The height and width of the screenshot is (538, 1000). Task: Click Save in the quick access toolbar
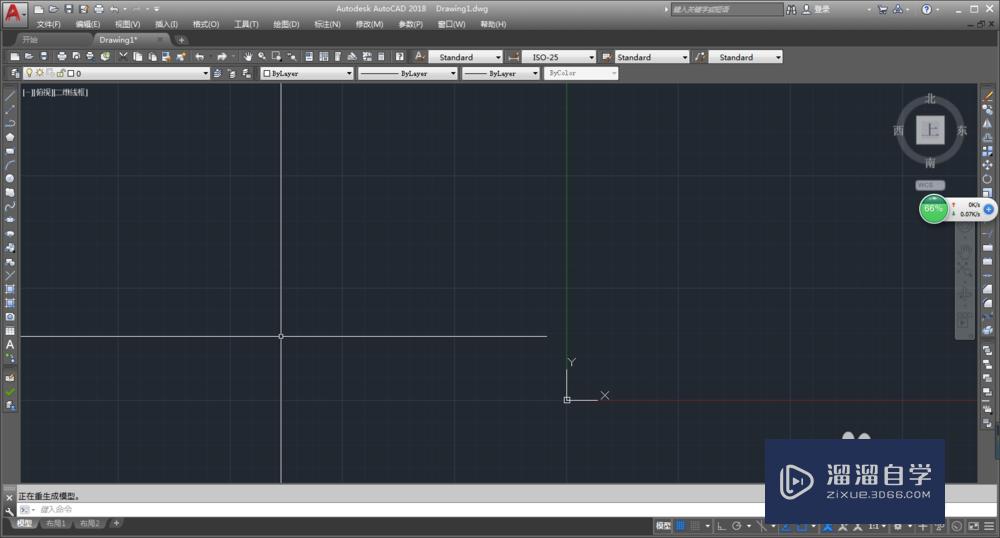[x=69, y=9]
